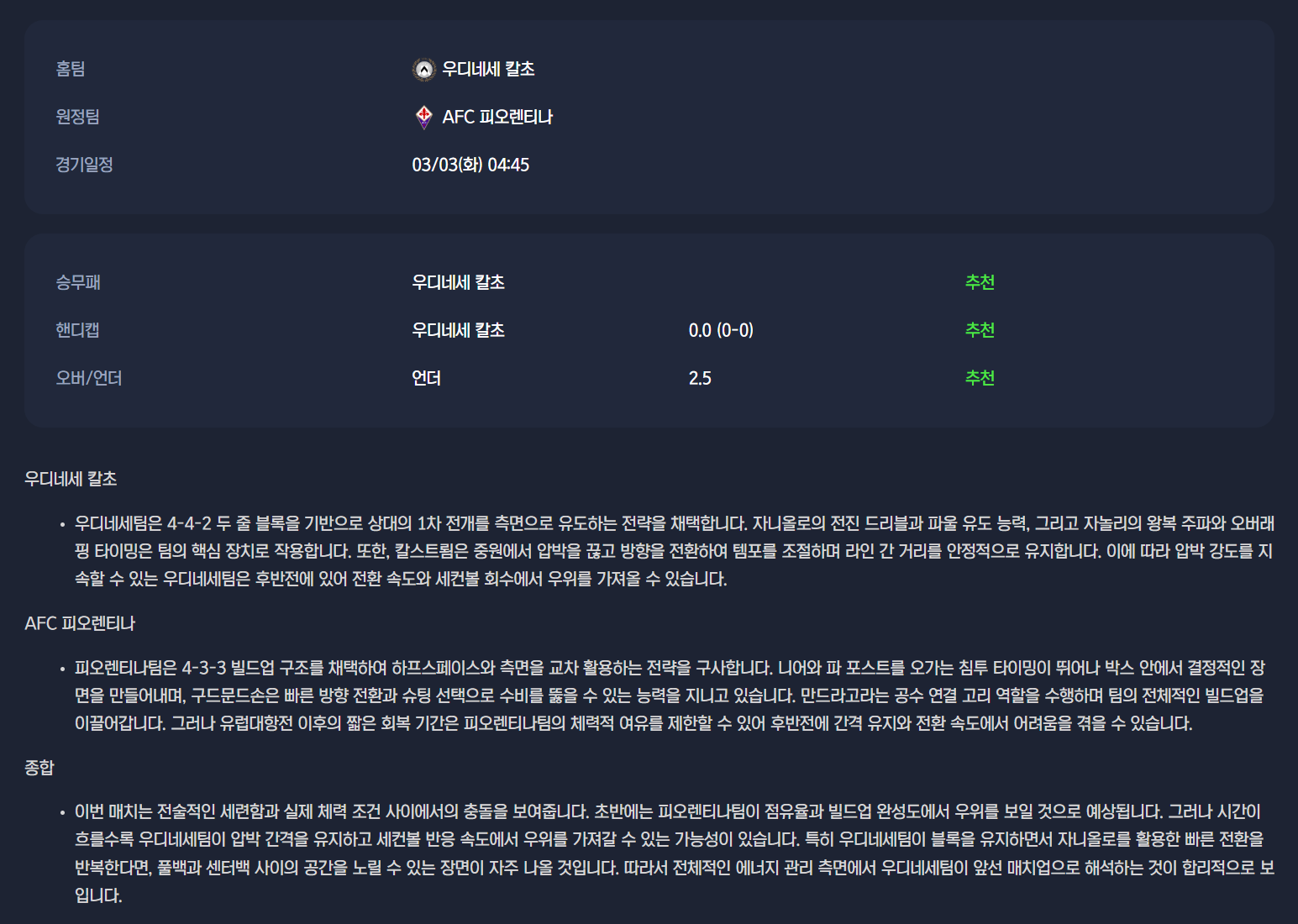Viewport: 1298px width, 924px height.
Task: Click the 언더 pick text
Action: [x=426, y=378]
